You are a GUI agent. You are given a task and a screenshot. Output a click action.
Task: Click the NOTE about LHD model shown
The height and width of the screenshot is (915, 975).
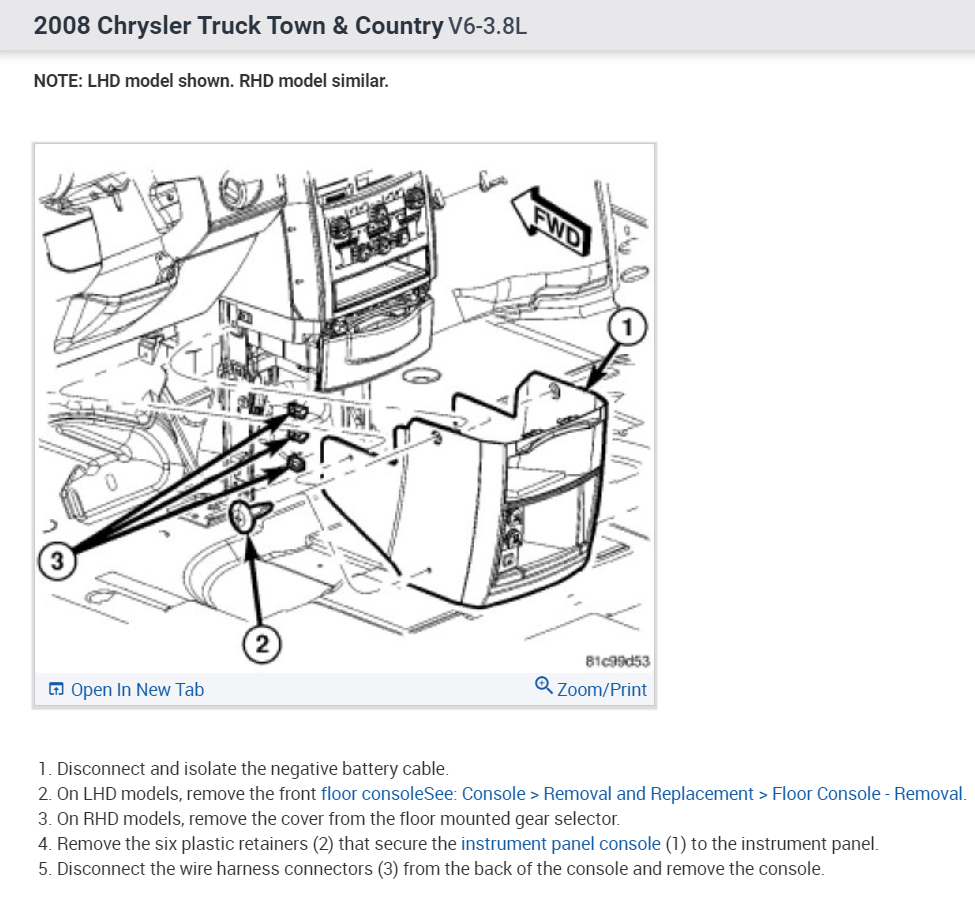[x=211, y=81]
